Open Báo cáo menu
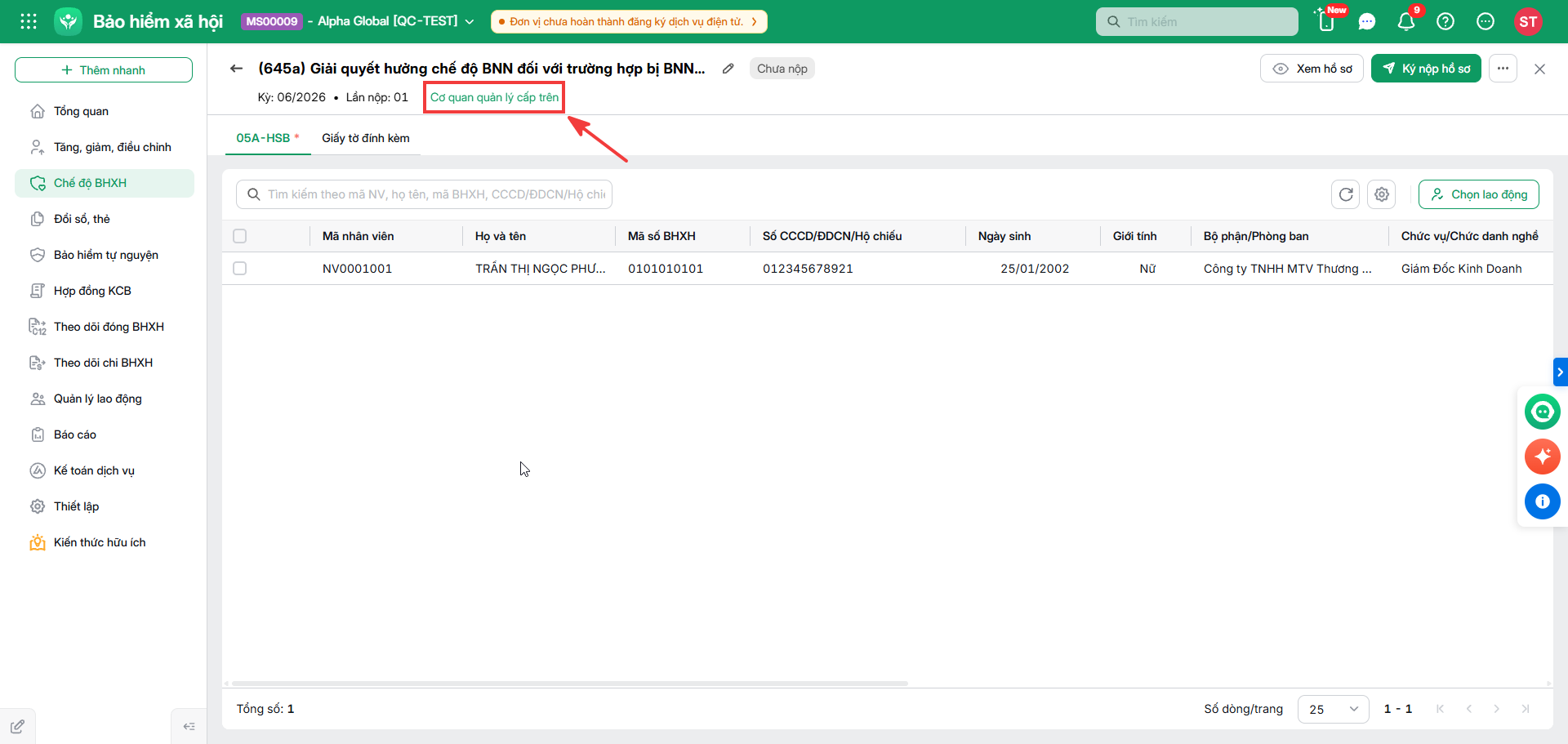The image size is (1568, 744). (105, 434)
